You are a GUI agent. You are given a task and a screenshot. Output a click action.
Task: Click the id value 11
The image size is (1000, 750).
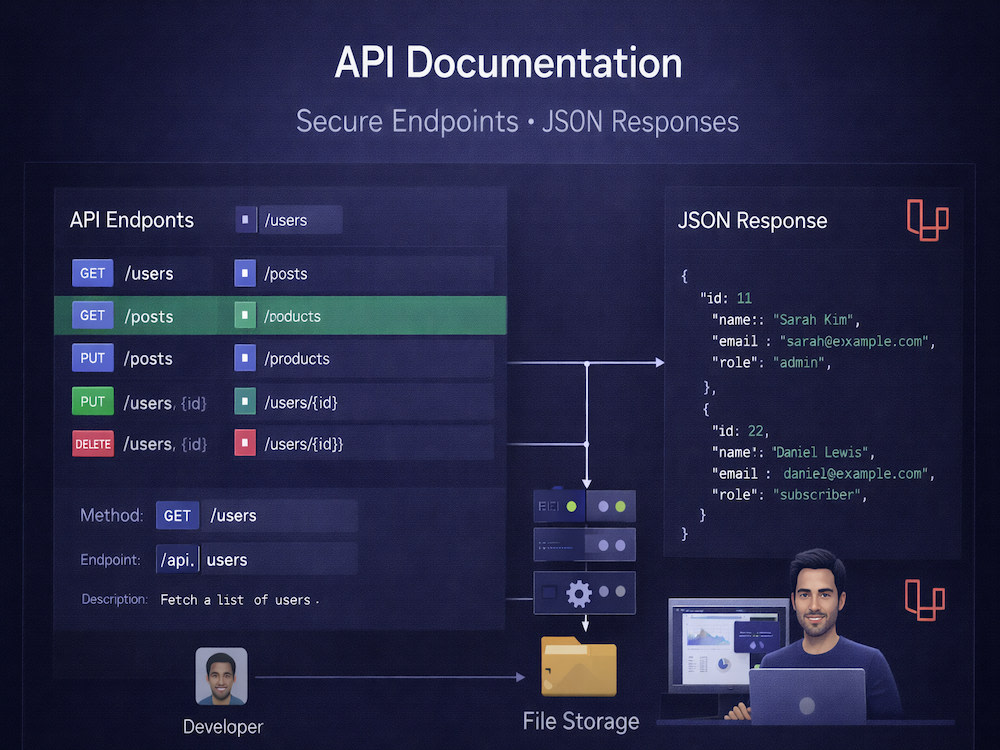[744, 298]
